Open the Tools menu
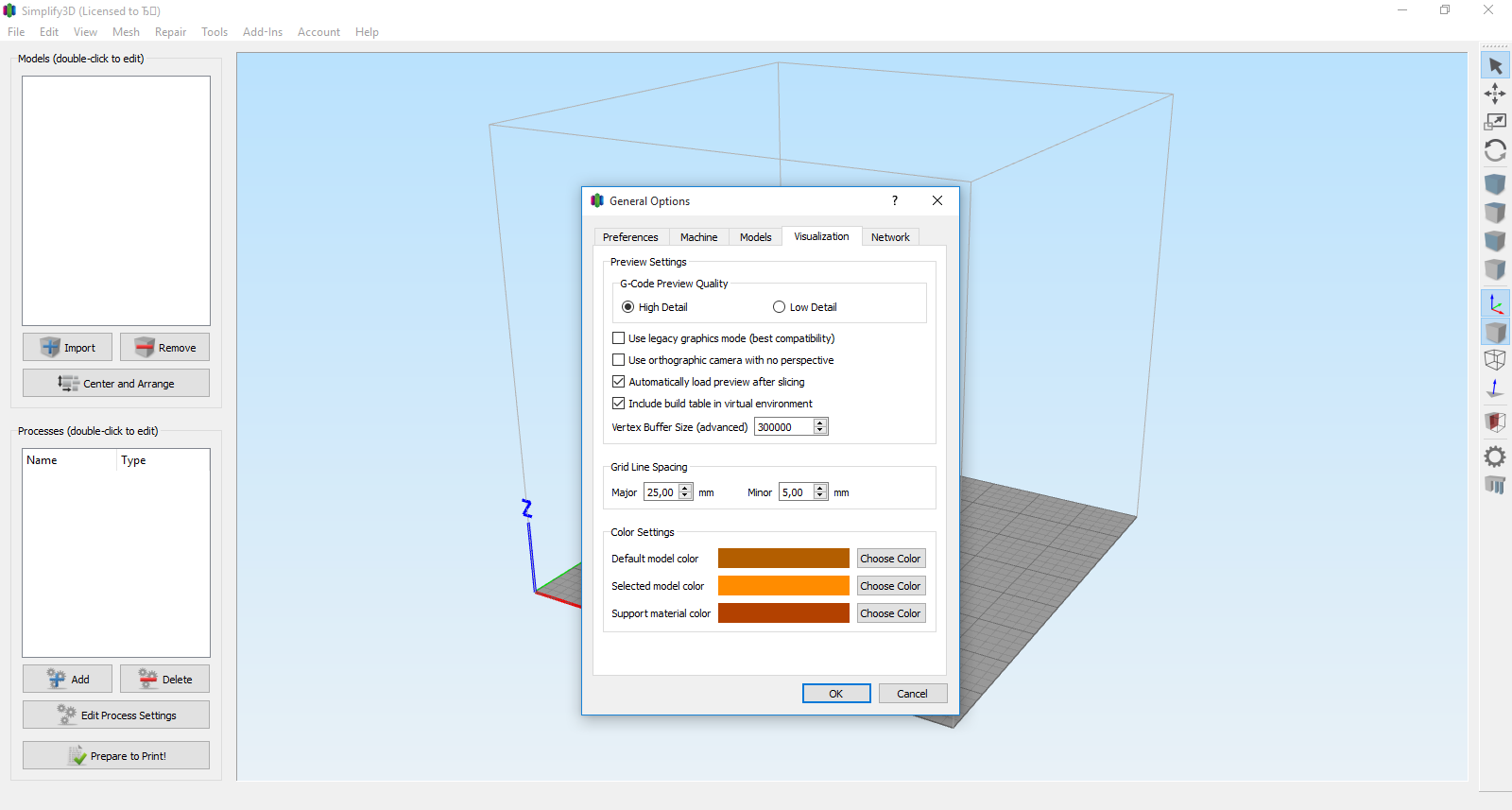This screenshot has height=810, width=1512. [x=215, y=32]
